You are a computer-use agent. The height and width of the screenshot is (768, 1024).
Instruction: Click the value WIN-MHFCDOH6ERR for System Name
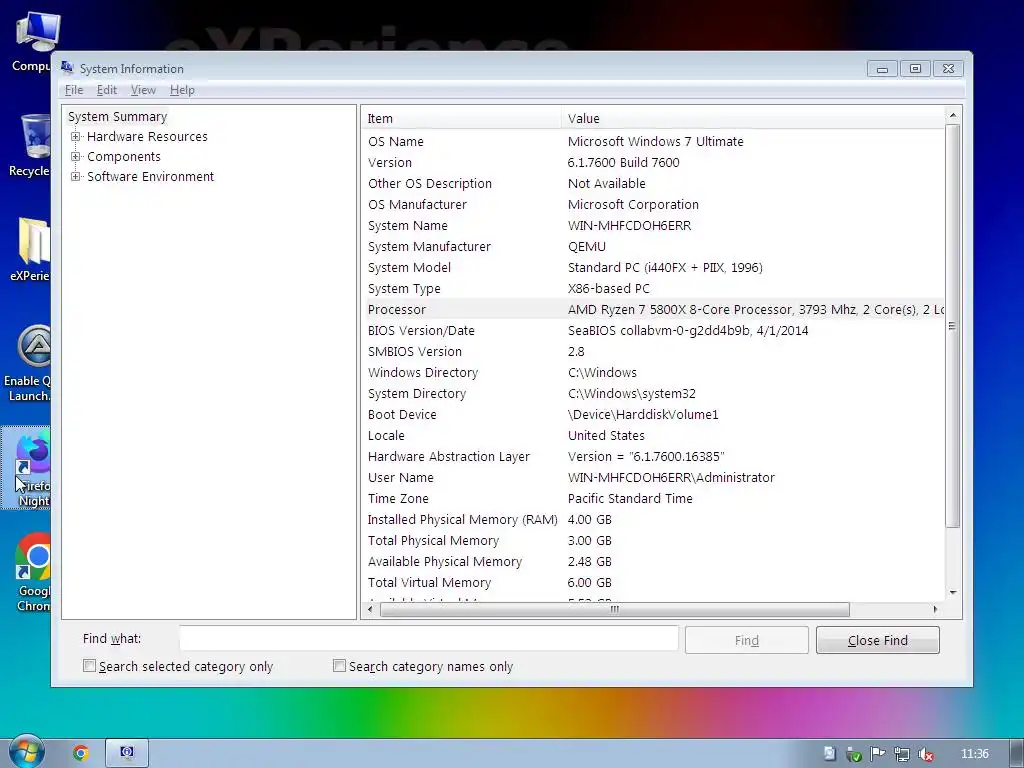[630, 225]
